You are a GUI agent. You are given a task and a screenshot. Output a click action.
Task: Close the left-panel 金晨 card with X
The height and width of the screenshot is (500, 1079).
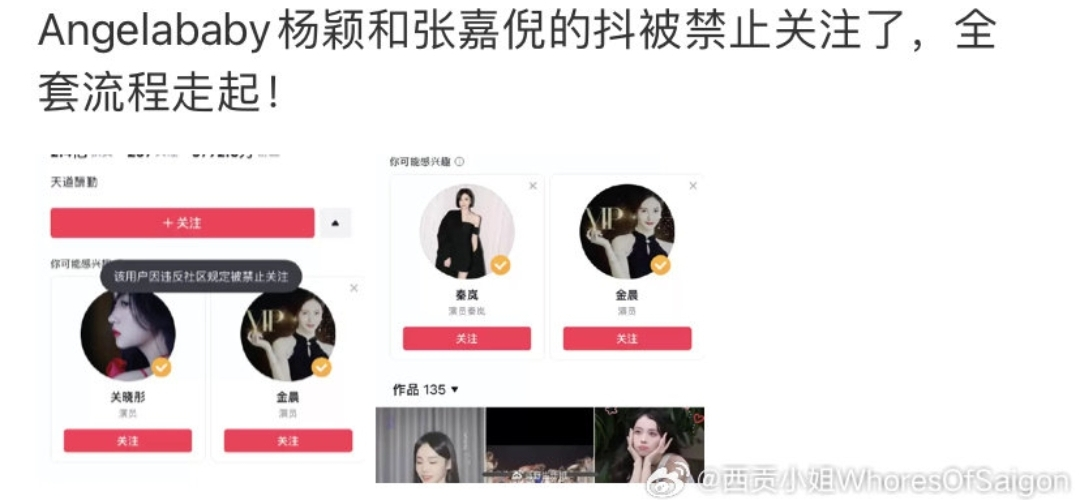354,288
